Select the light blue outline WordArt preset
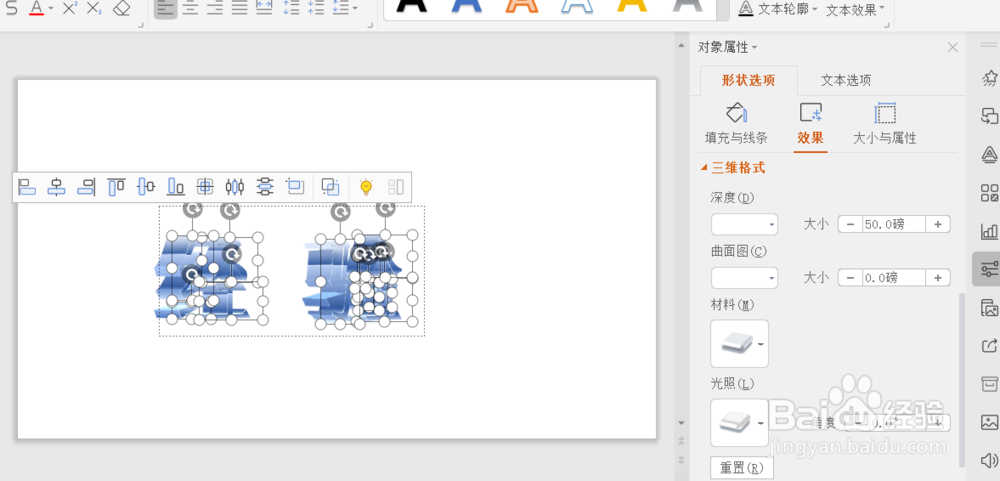Image resolution: width=1000 pixels, height=481 pixels. click(x=577, y=6)
